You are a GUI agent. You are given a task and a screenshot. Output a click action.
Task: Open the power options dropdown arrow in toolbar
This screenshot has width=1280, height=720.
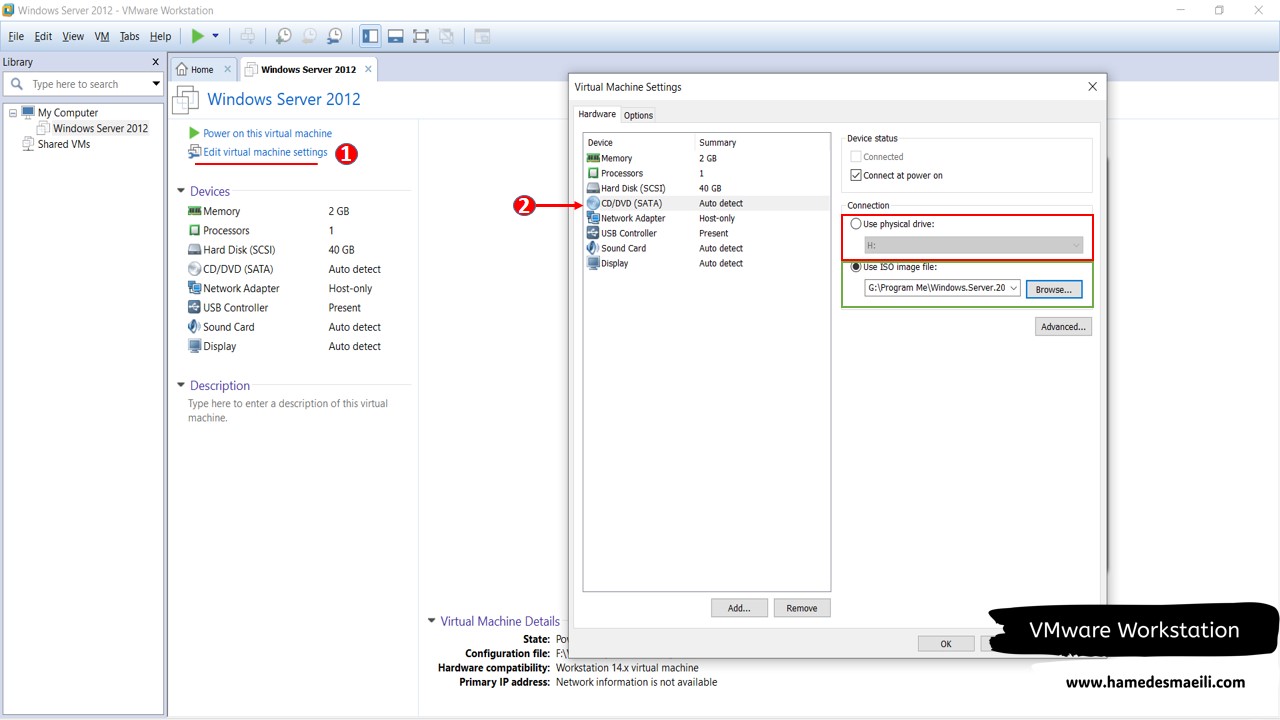(215, 36)
